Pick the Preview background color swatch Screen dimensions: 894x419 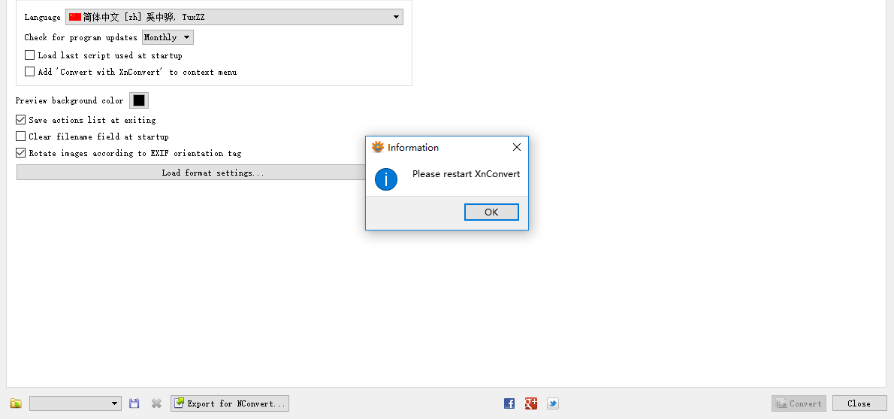(x=139, y=100)
